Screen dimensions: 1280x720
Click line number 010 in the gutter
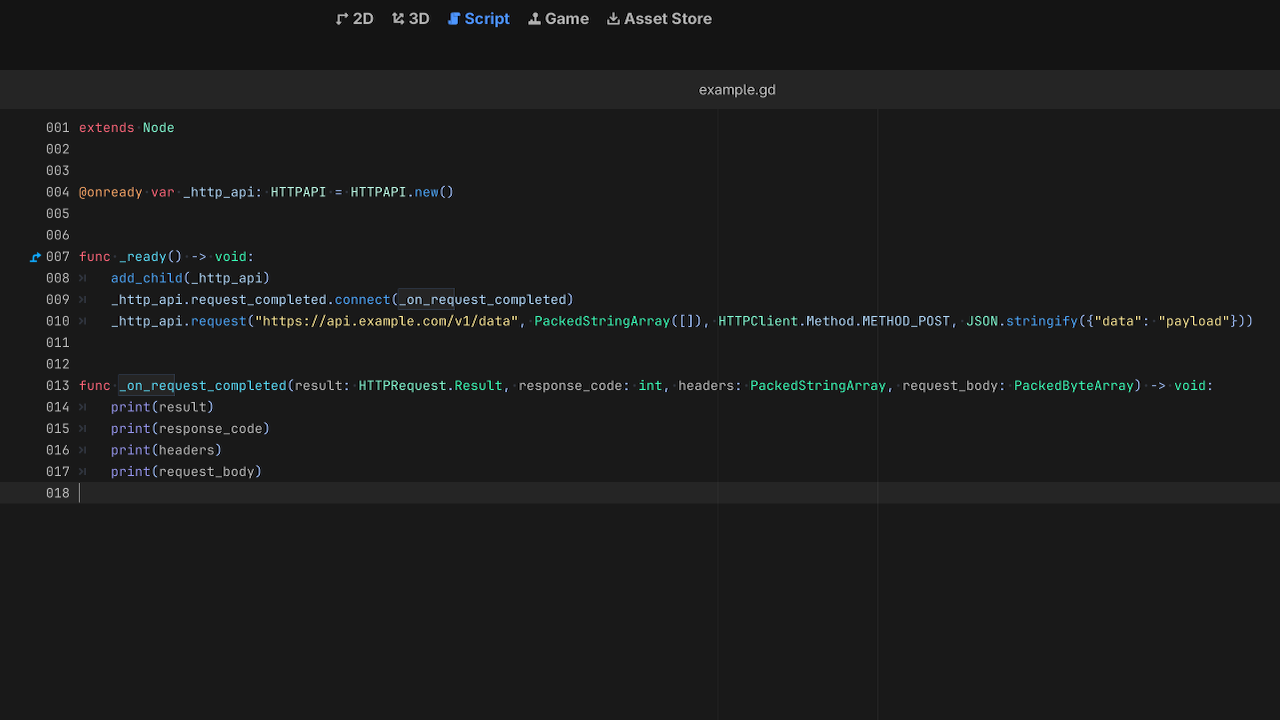coord(58,321)
